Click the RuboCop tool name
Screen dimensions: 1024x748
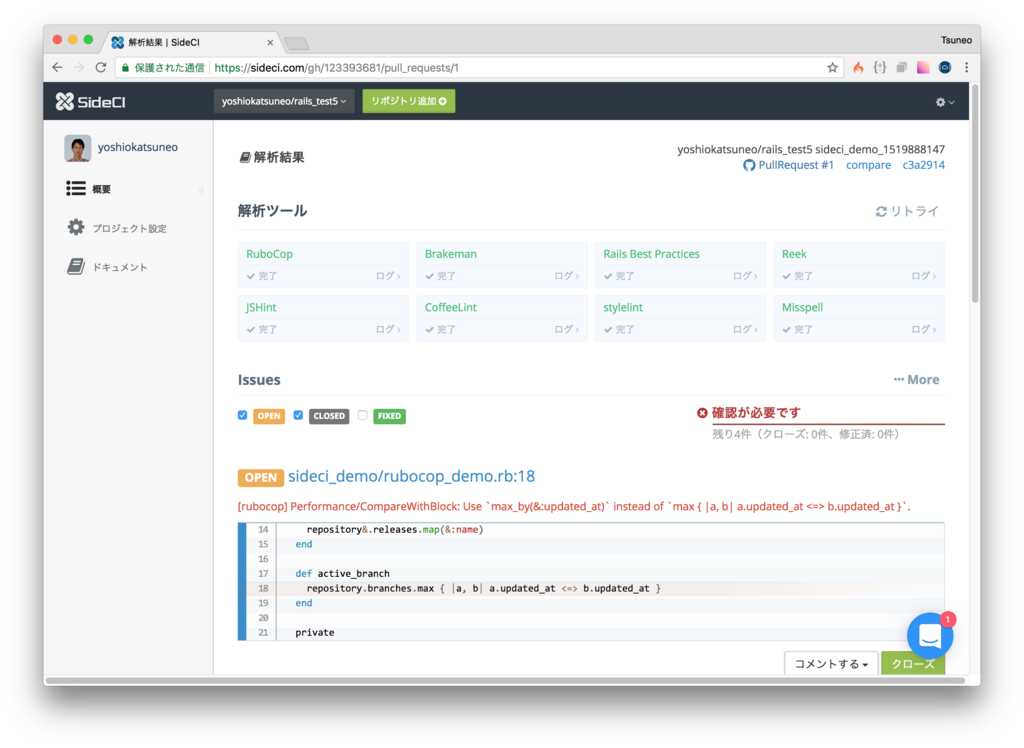(269, 254)
